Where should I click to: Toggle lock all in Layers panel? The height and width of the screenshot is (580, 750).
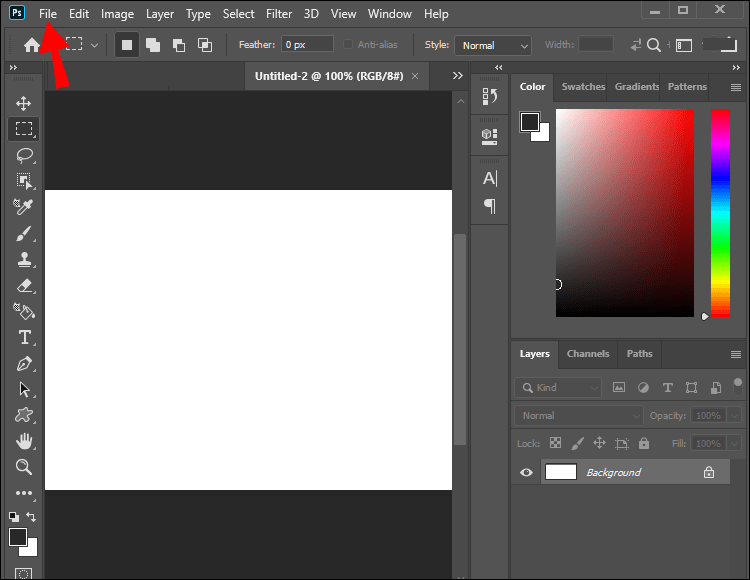pos(644,443)
